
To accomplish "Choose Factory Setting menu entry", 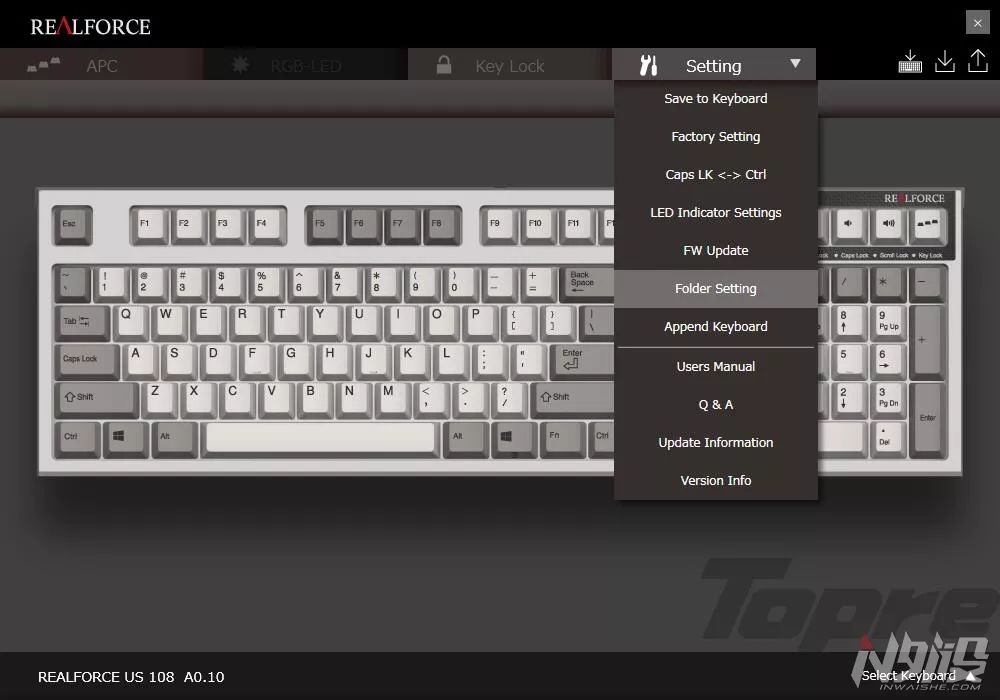I will pos(716,136).
